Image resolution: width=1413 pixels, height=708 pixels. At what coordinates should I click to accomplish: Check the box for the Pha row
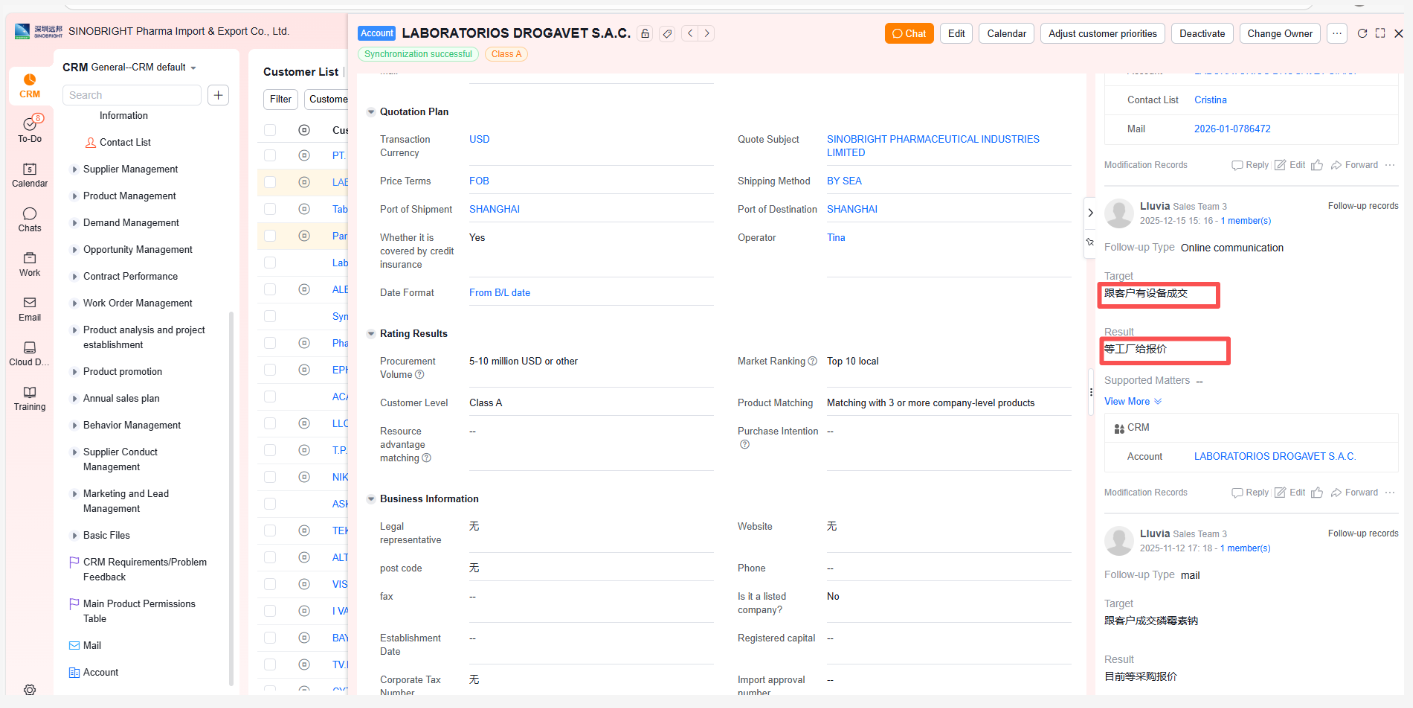pos(270,343)
